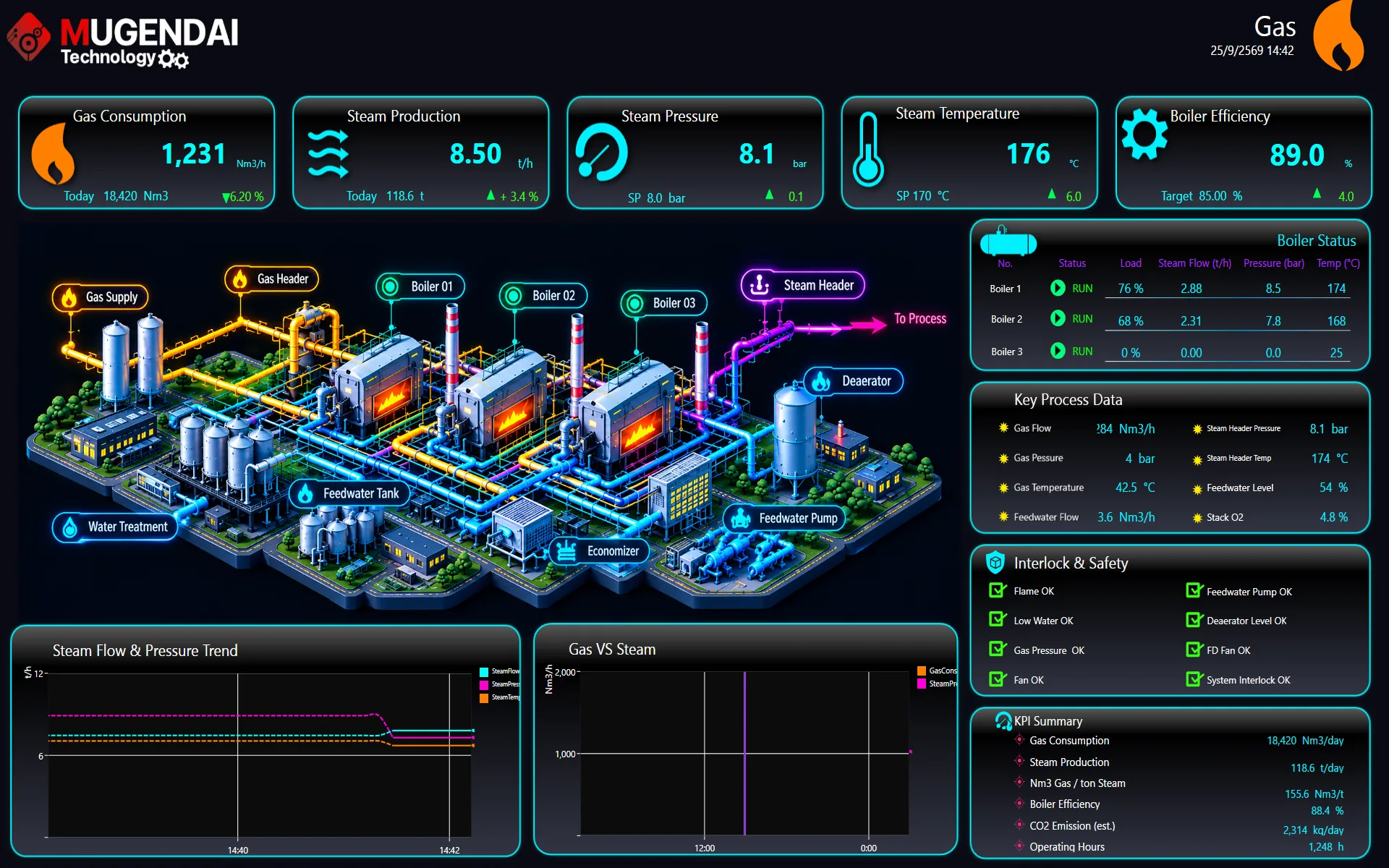Click the Steam Temperature thermometer icon
The width and height of the screenshot is (1389, 868).
point(868,150)
